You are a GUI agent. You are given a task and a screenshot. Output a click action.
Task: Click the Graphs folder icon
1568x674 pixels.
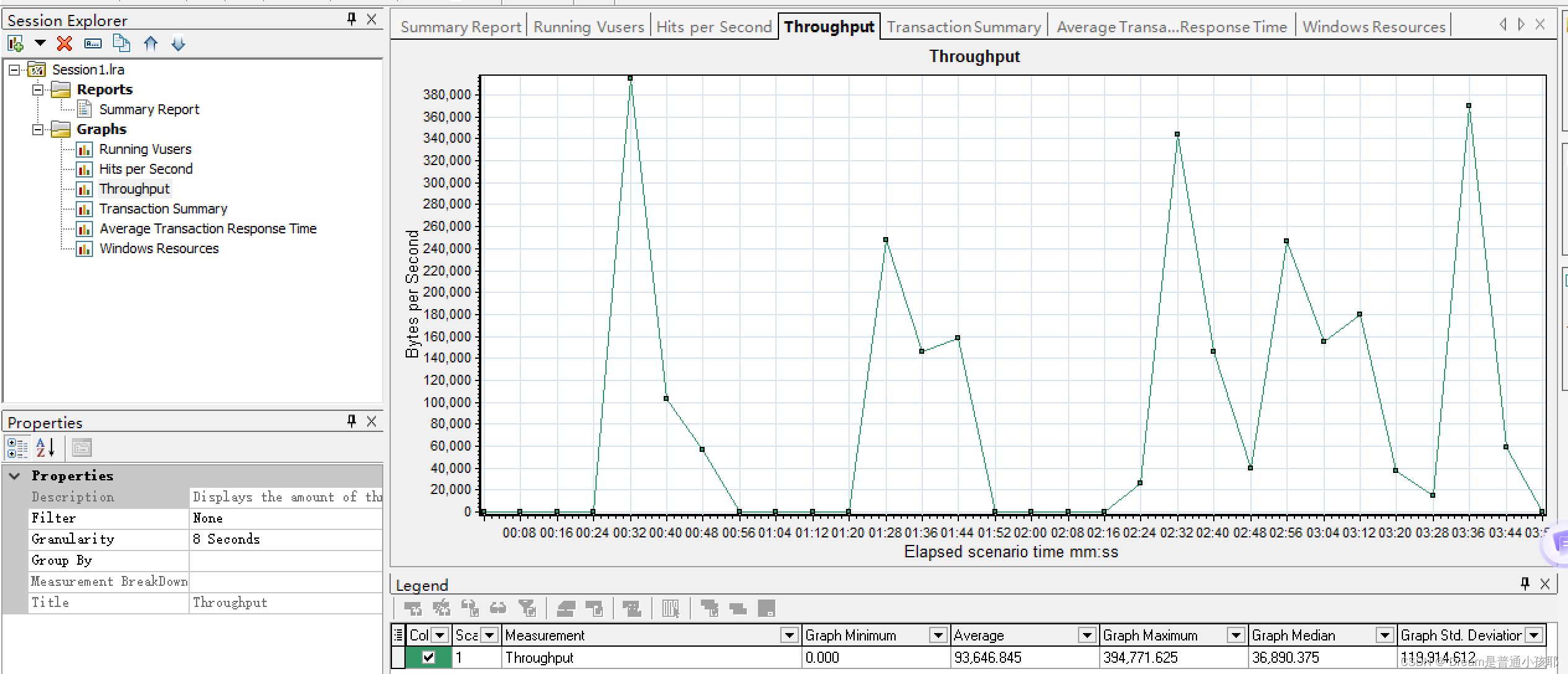(x=61, y=129)
